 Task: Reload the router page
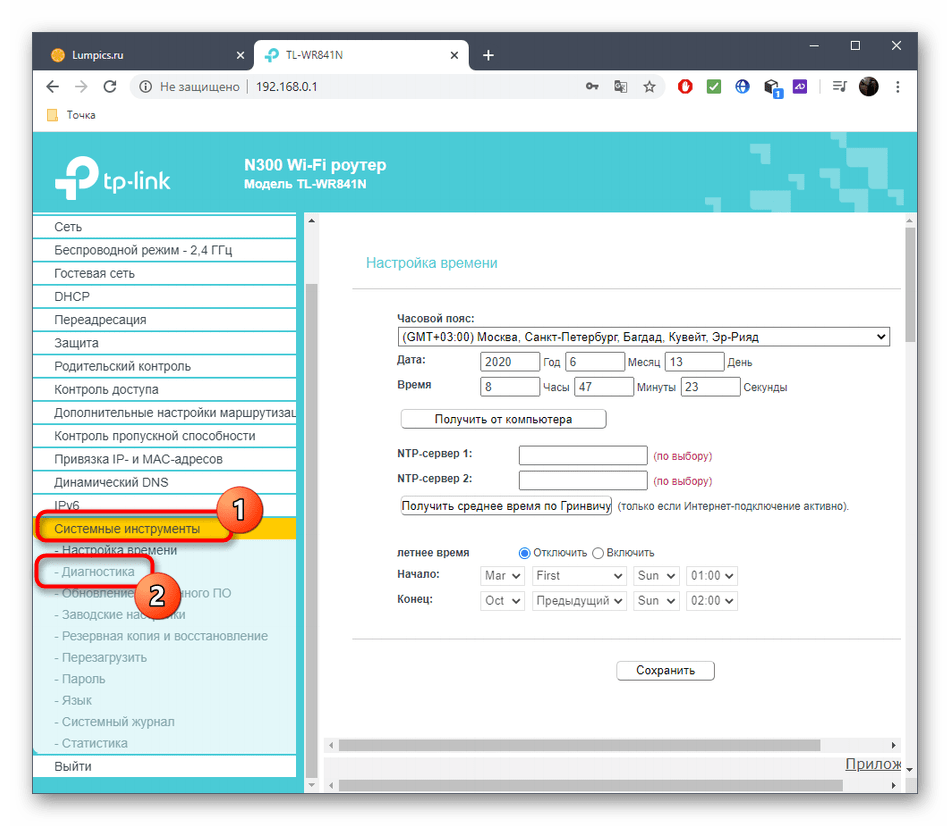[110, 87]
